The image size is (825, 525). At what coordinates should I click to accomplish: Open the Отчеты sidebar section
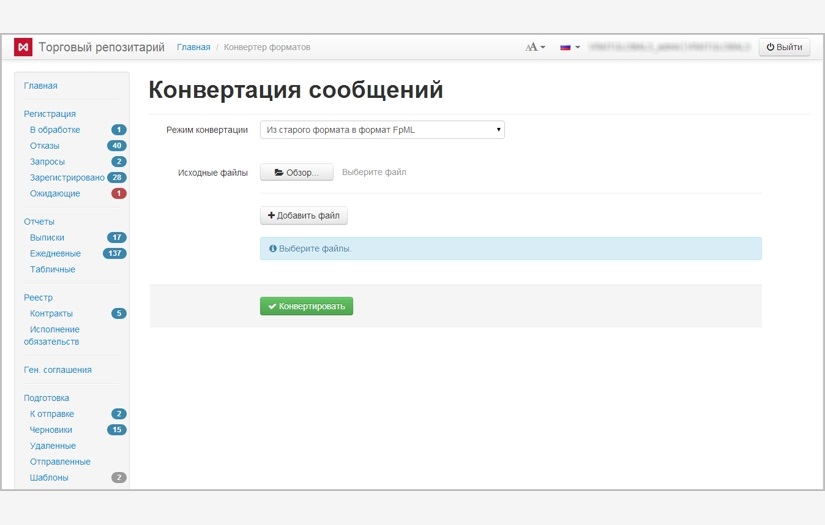coord(38,221)
